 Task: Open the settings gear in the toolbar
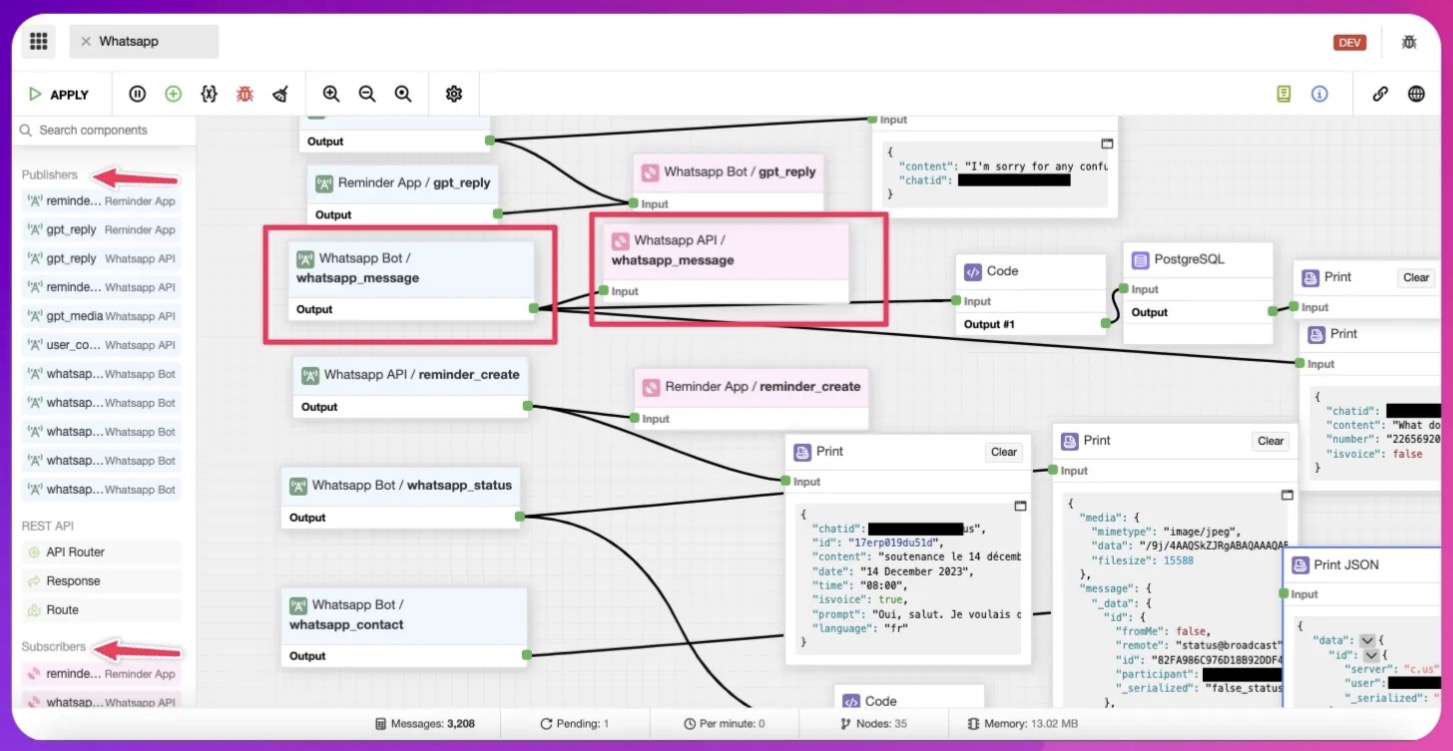pos(454,94)
